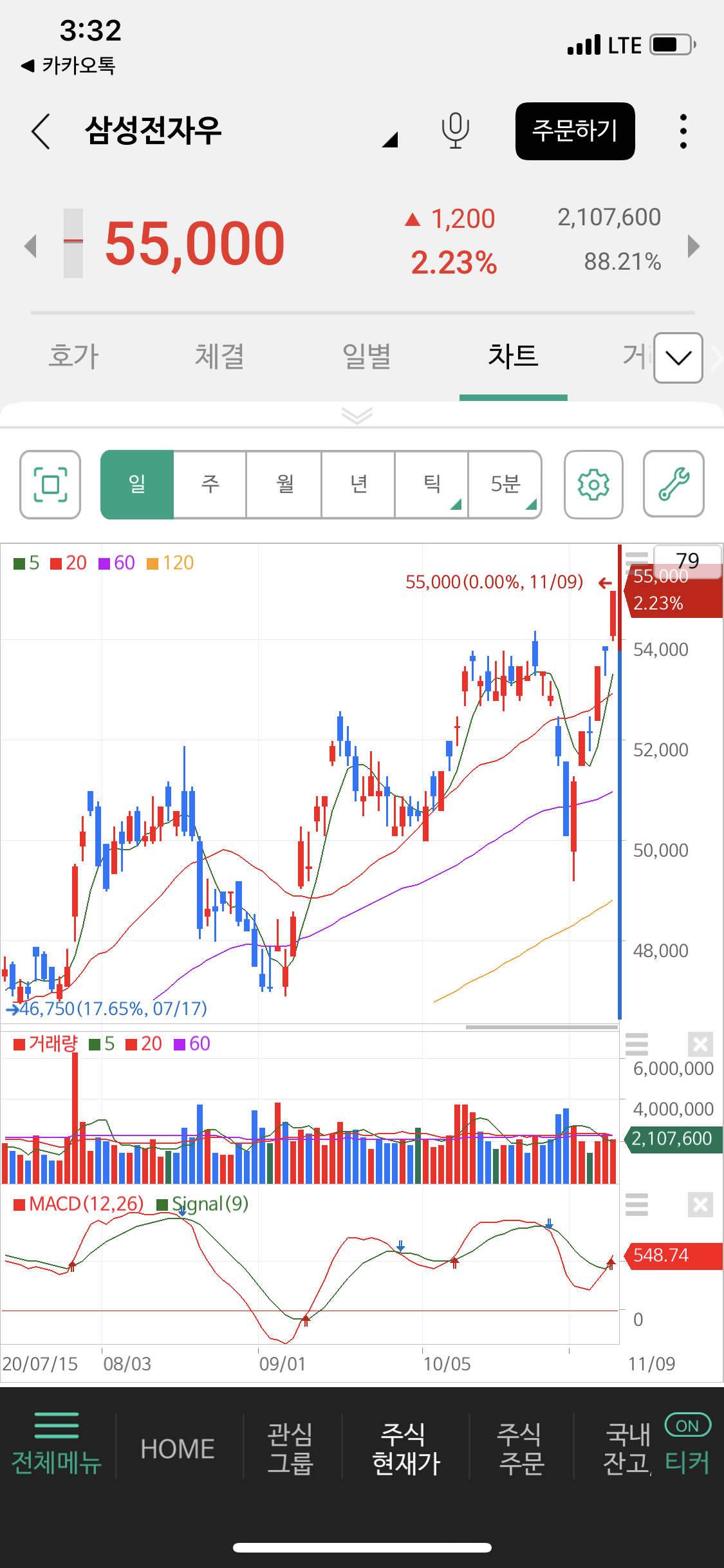This screenshot has height=1568, width=724.
Task: Open chart settings gear icon
Action: tap(593, 484)
